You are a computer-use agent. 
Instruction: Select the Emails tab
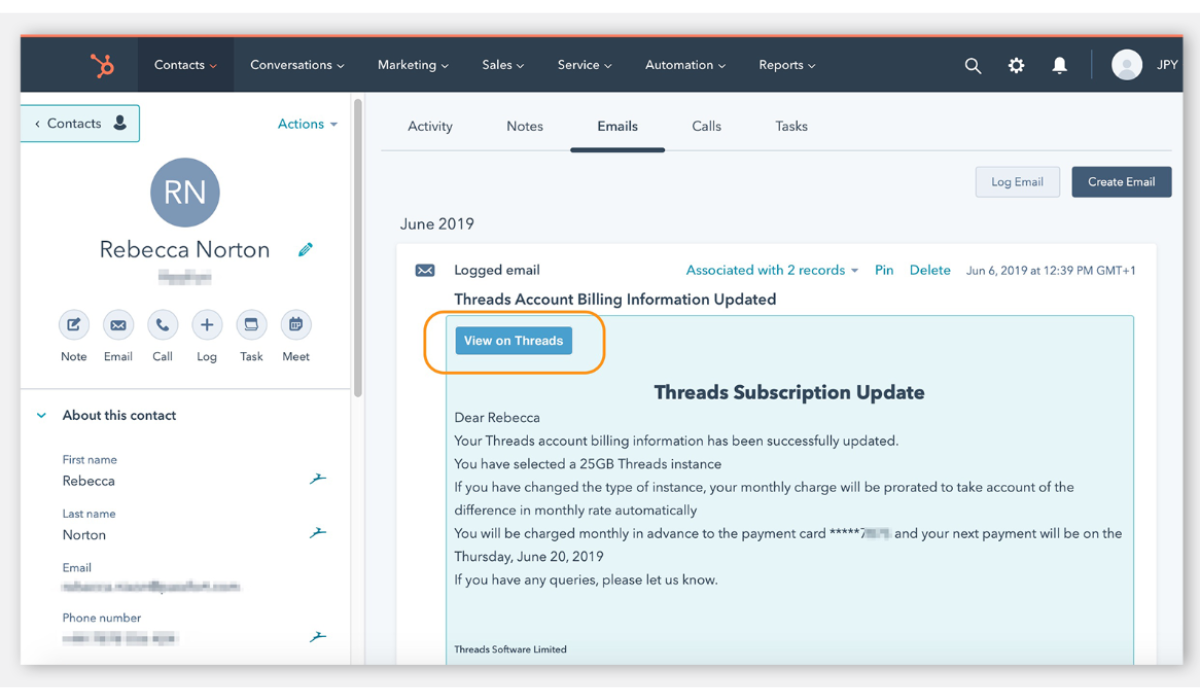pyautogui.click(x=618, y=126)
